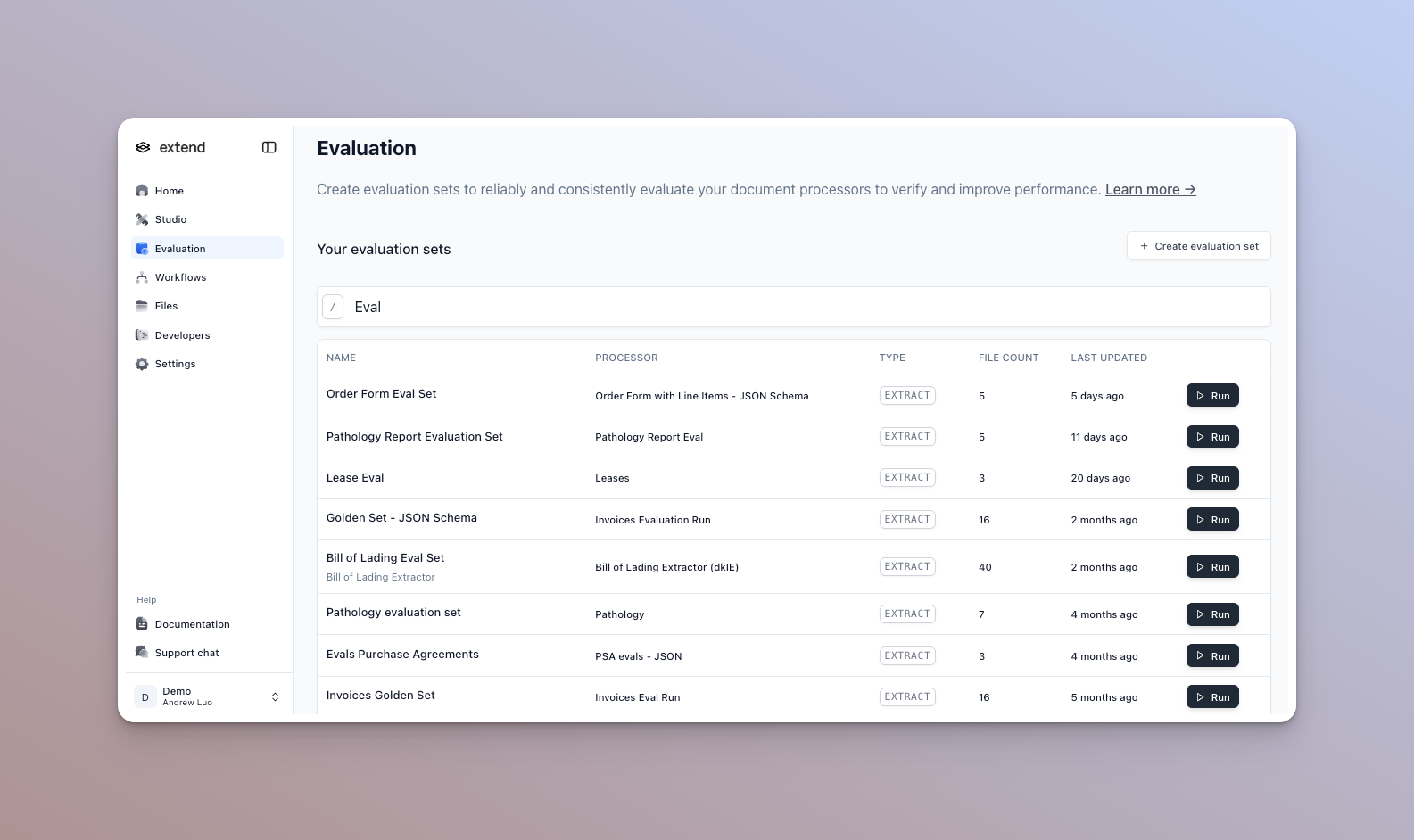The height and width of the screenshot is (840, 1414).
Task: Click the Developers sidebar icon
Action: [x=142, y=335]
